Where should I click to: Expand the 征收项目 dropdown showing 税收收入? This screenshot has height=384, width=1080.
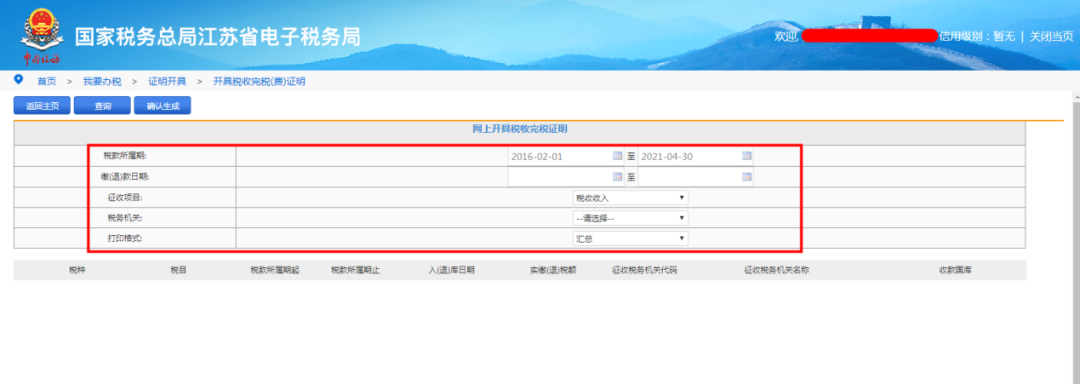click(x=630, y=198)
